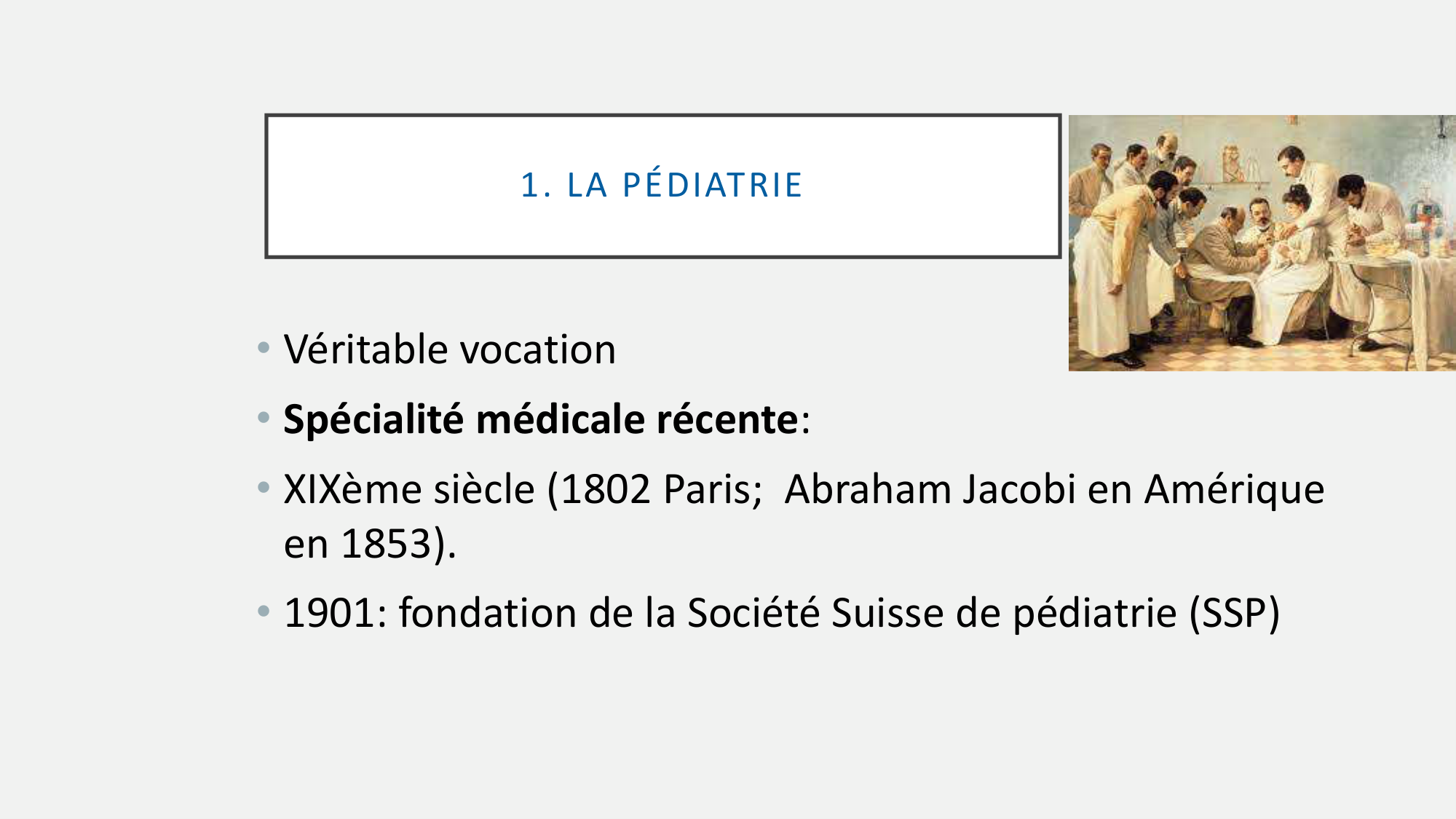
Task: Click the abbreviation (SSP)
Action: coord(1234,612)
